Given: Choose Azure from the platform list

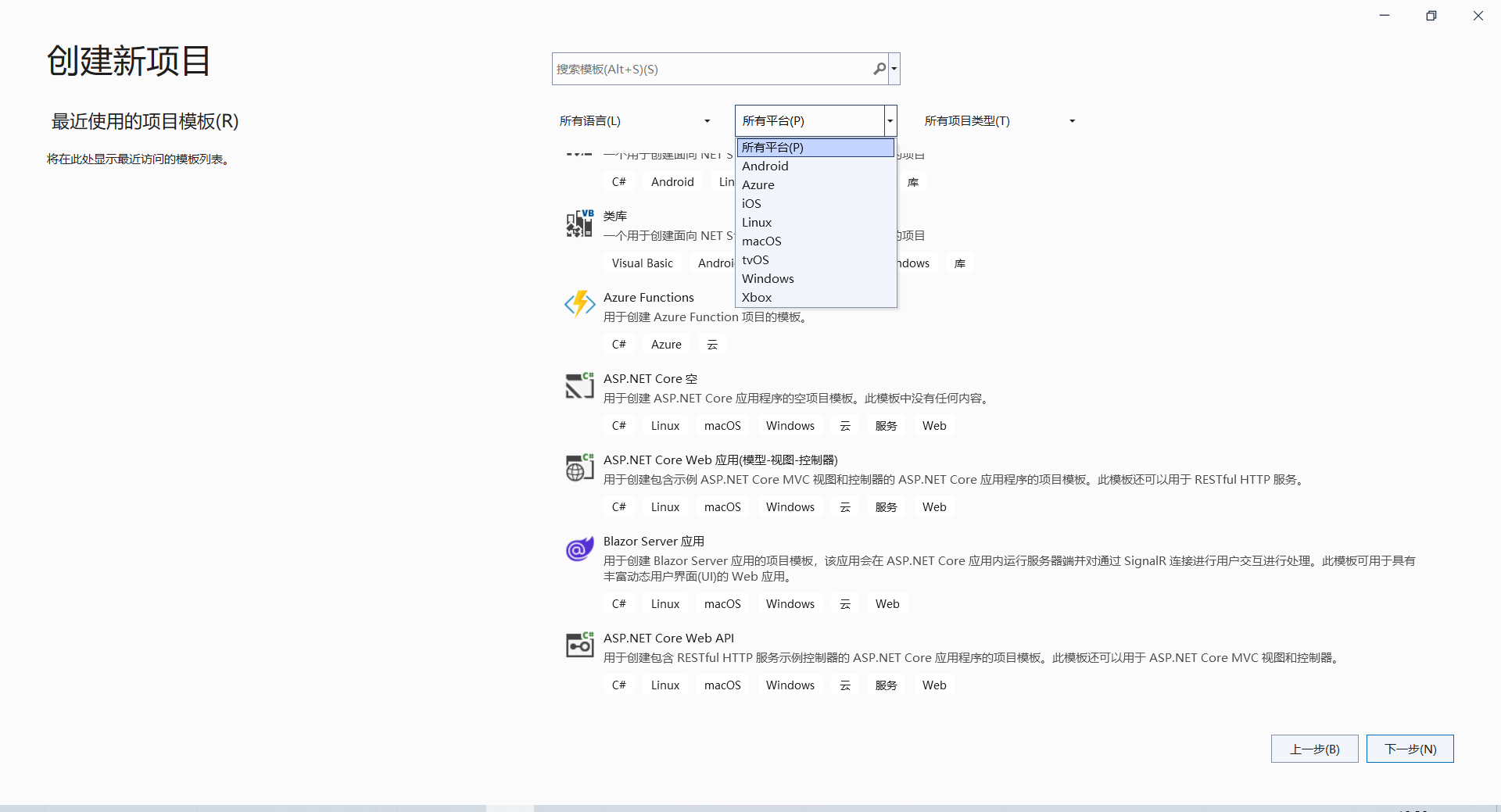Looking at the screenshot, I should click(815, 184).
